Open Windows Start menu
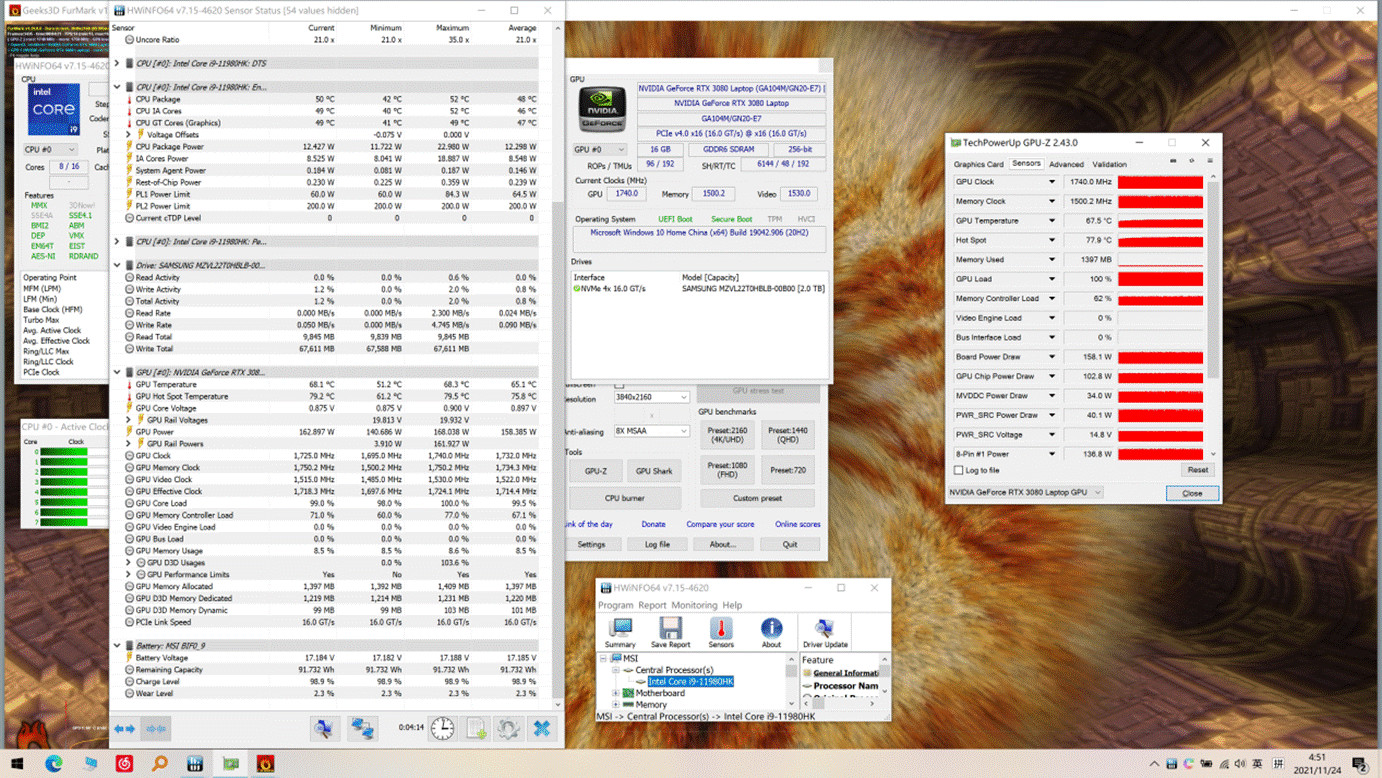The width and height of the screenshot is (1382, 778). point(17,764)
